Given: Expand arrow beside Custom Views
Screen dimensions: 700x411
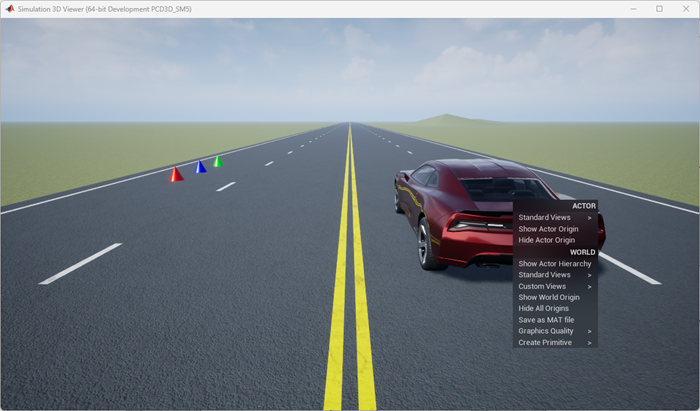Looking at the screenshot, I should [589, 287].
